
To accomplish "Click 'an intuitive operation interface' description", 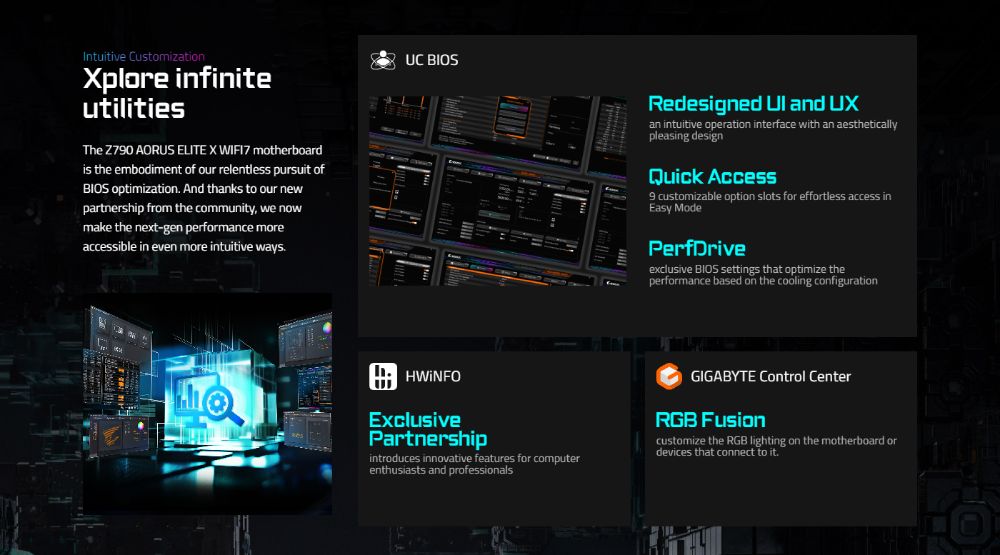I will pyautogui.click(x=773, y=130).
